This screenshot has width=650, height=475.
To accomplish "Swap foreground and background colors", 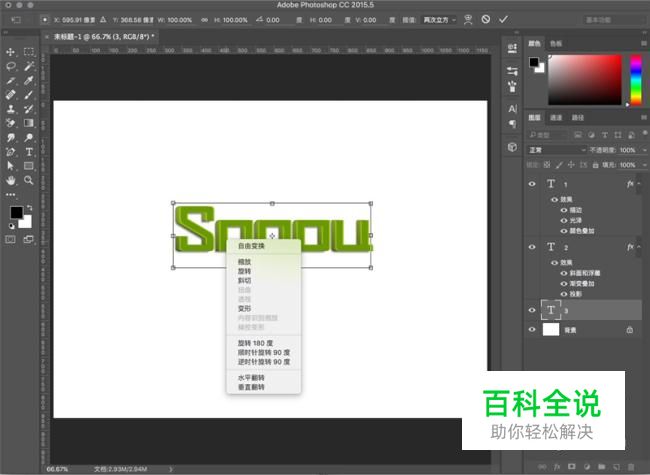I will [29, 207].
